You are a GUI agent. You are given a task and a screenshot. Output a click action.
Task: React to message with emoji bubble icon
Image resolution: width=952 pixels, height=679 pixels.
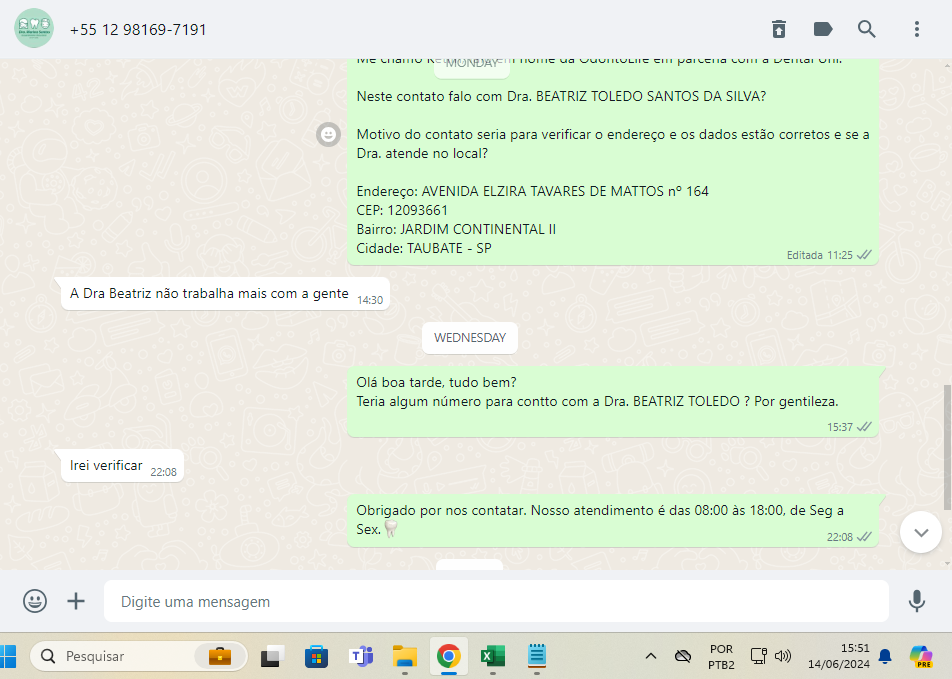(328, 134)
